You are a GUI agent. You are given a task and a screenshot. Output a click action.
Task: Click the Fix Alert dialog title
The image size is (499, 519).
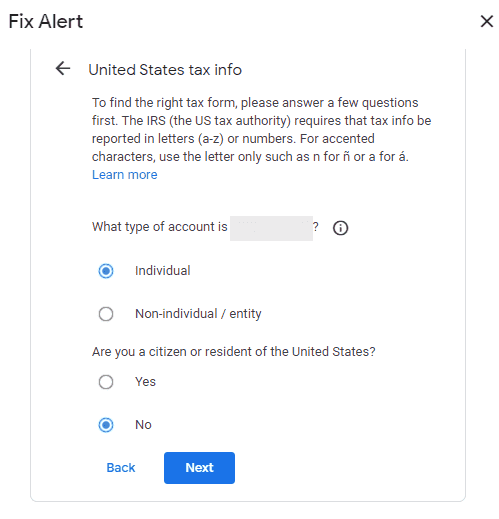pos(46,22)
